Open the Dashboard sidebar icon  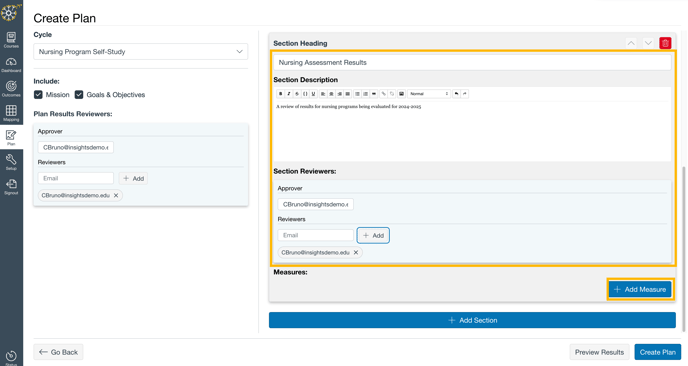pos(11,64)
